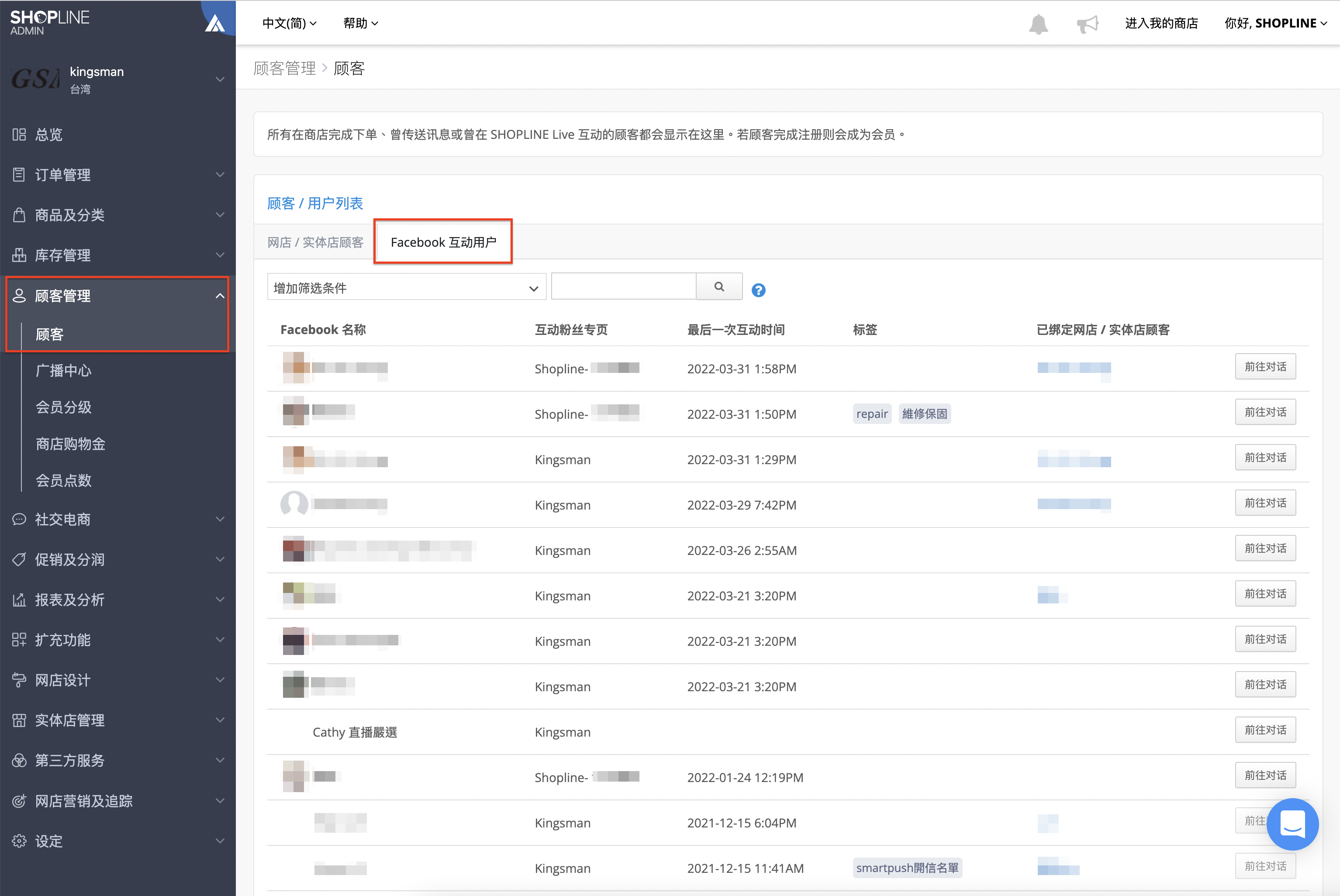
Task: Click the SHOPLINE Admin logo
Action: click(50, 23)
